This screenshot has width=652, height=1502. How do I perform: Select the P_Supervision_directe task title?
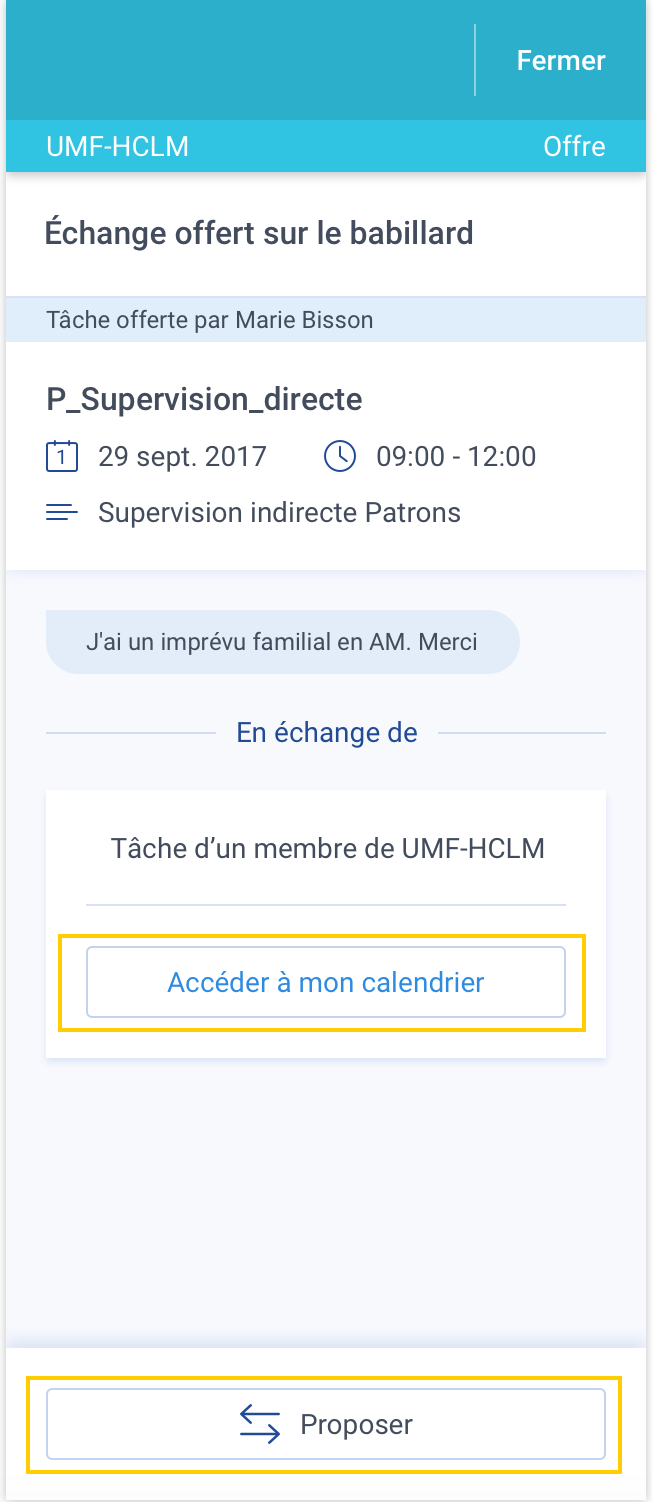[204, 400]
